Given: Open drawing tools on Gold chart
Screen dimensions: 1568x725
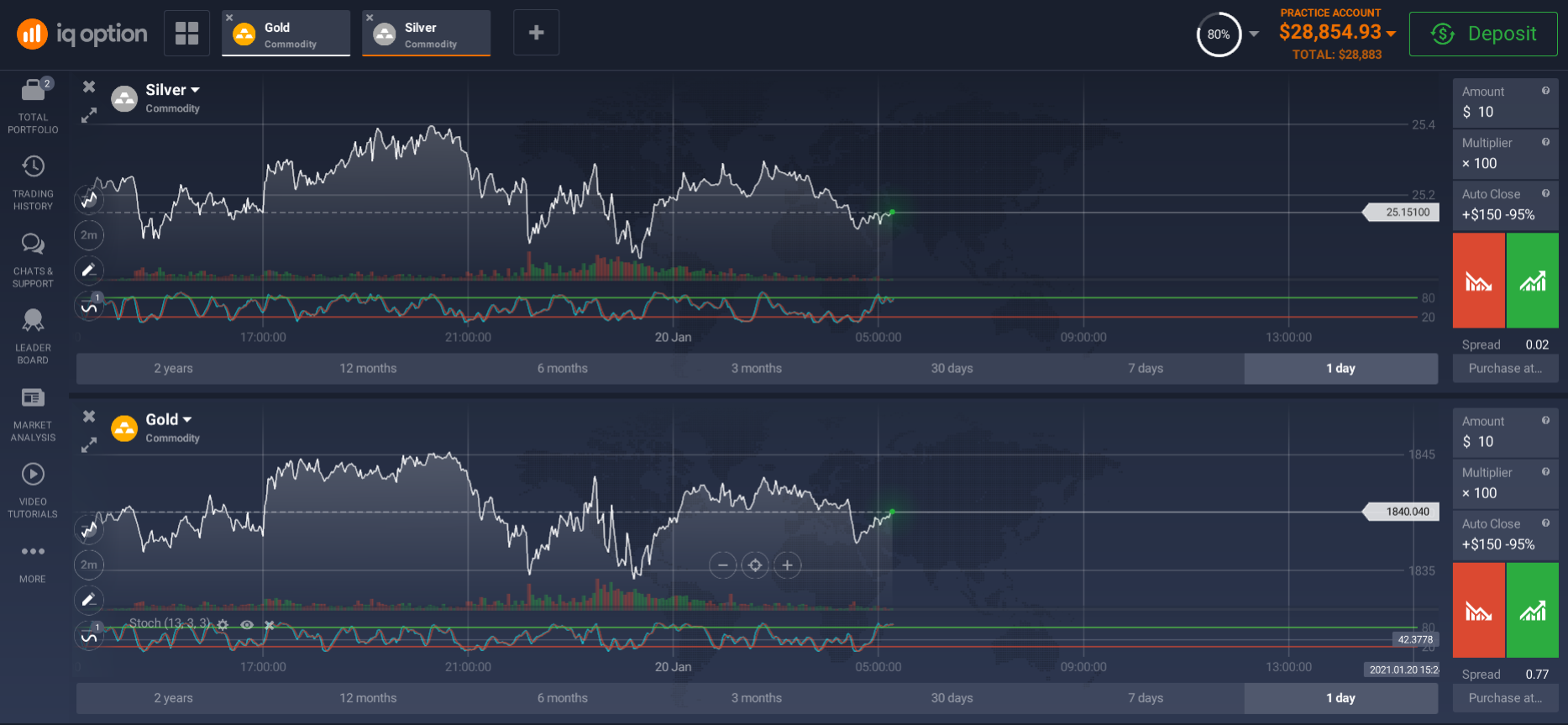Looking at the screenshot, I should (x=89, y=600).
